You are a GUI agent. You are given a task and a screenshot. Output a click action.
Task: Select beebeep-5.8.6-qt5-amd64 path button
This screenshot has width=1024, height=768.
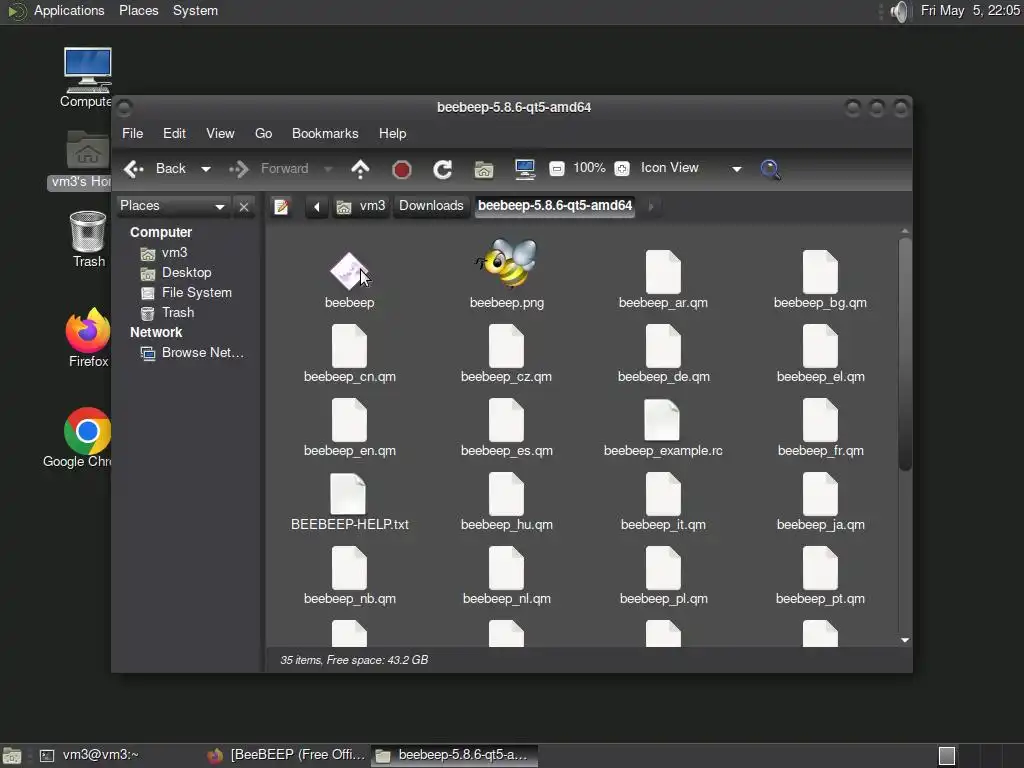click(x=555, y=206)
